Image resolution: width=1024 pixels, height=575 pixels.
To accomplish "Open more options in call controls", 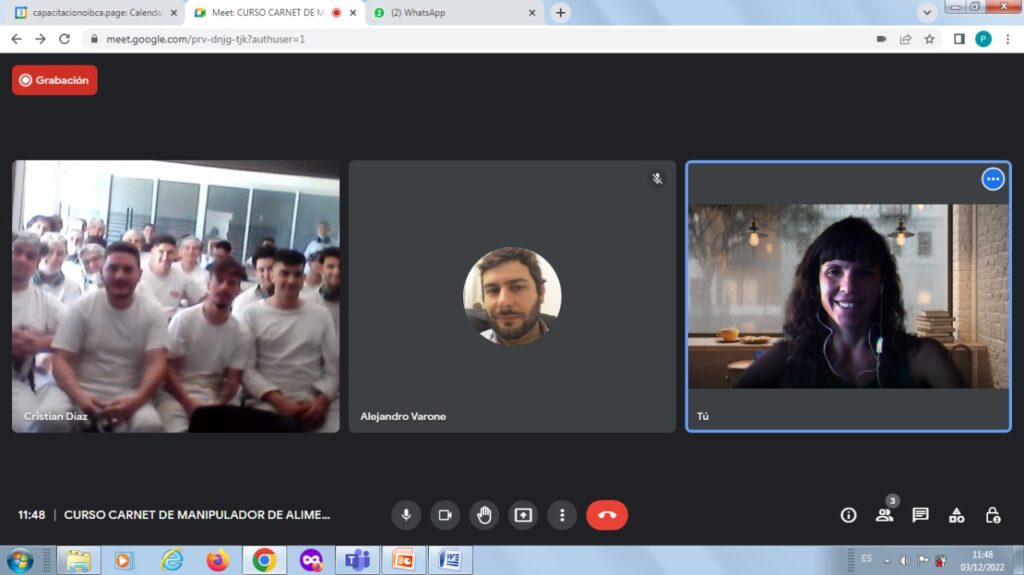I will coord(562,515).
